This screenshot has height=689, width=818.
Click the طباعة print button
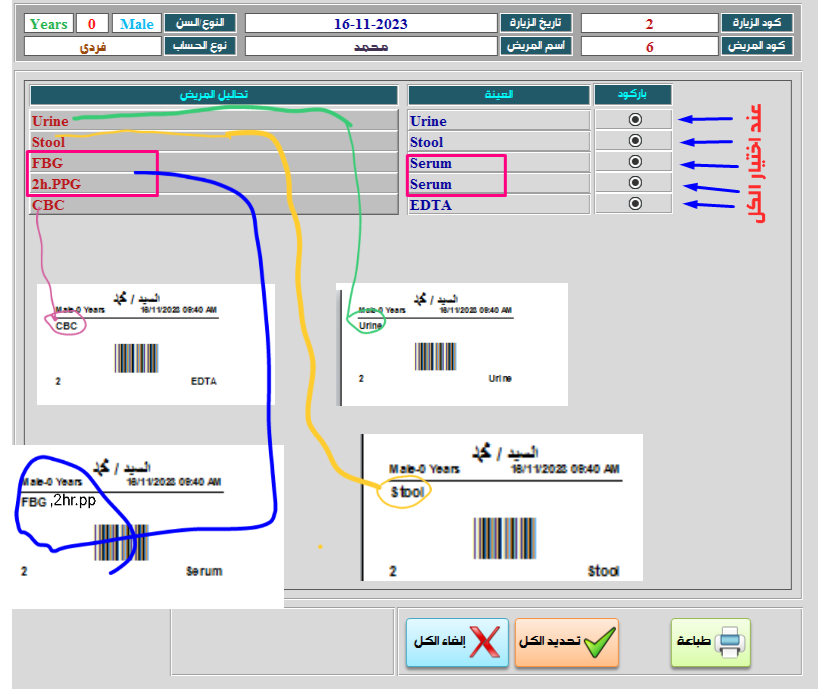(x=711, y=642)
